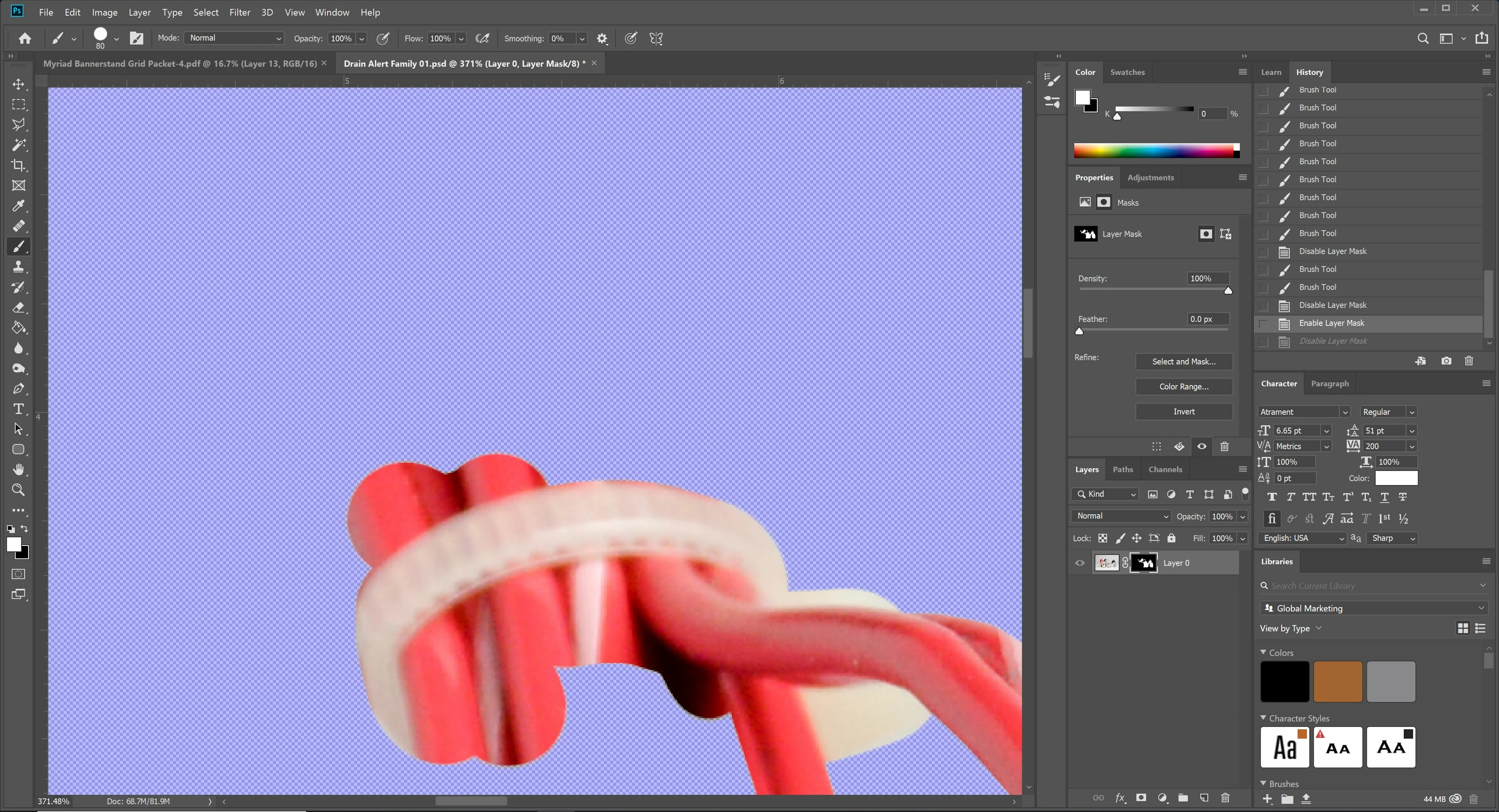
Task: Open the brush Mode dropdown
Action: (234, 38)
